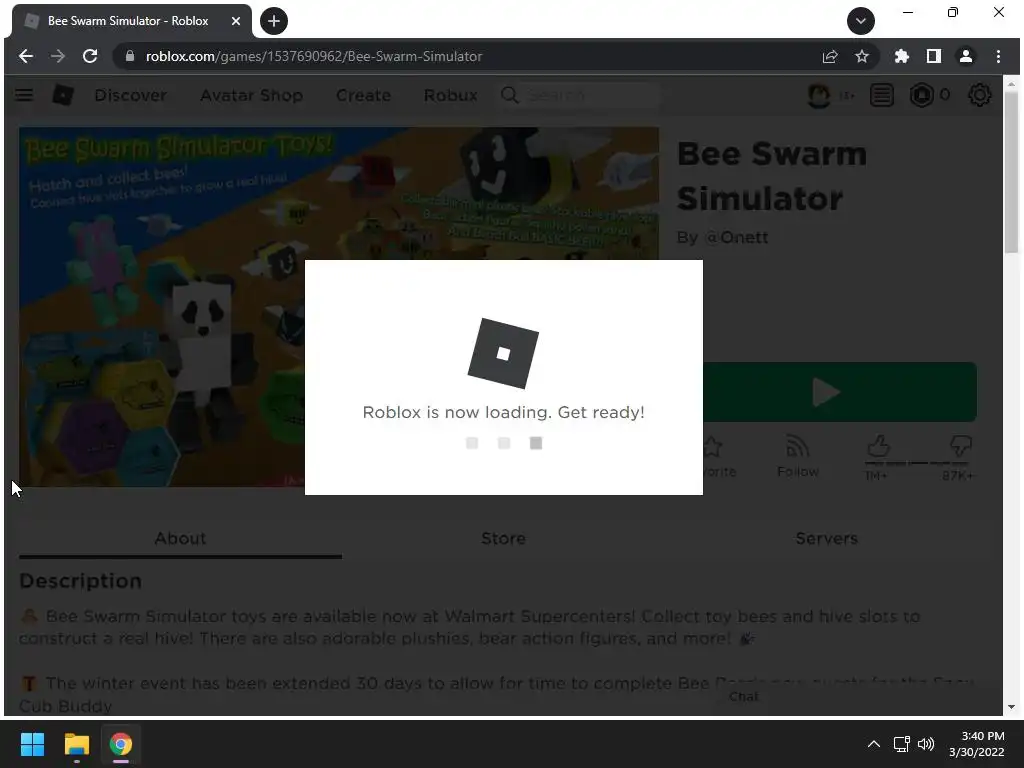Click the Chrome taskbar icon
The width and height of the screenshot is (1024, 768).
click(121, 744)
